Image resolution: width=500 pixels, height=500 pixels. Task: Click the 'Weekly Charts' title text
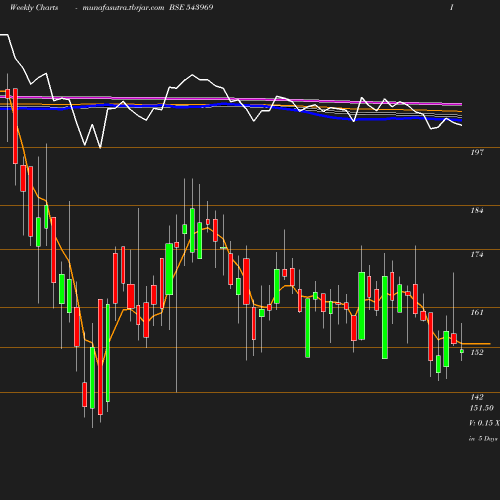34,7
